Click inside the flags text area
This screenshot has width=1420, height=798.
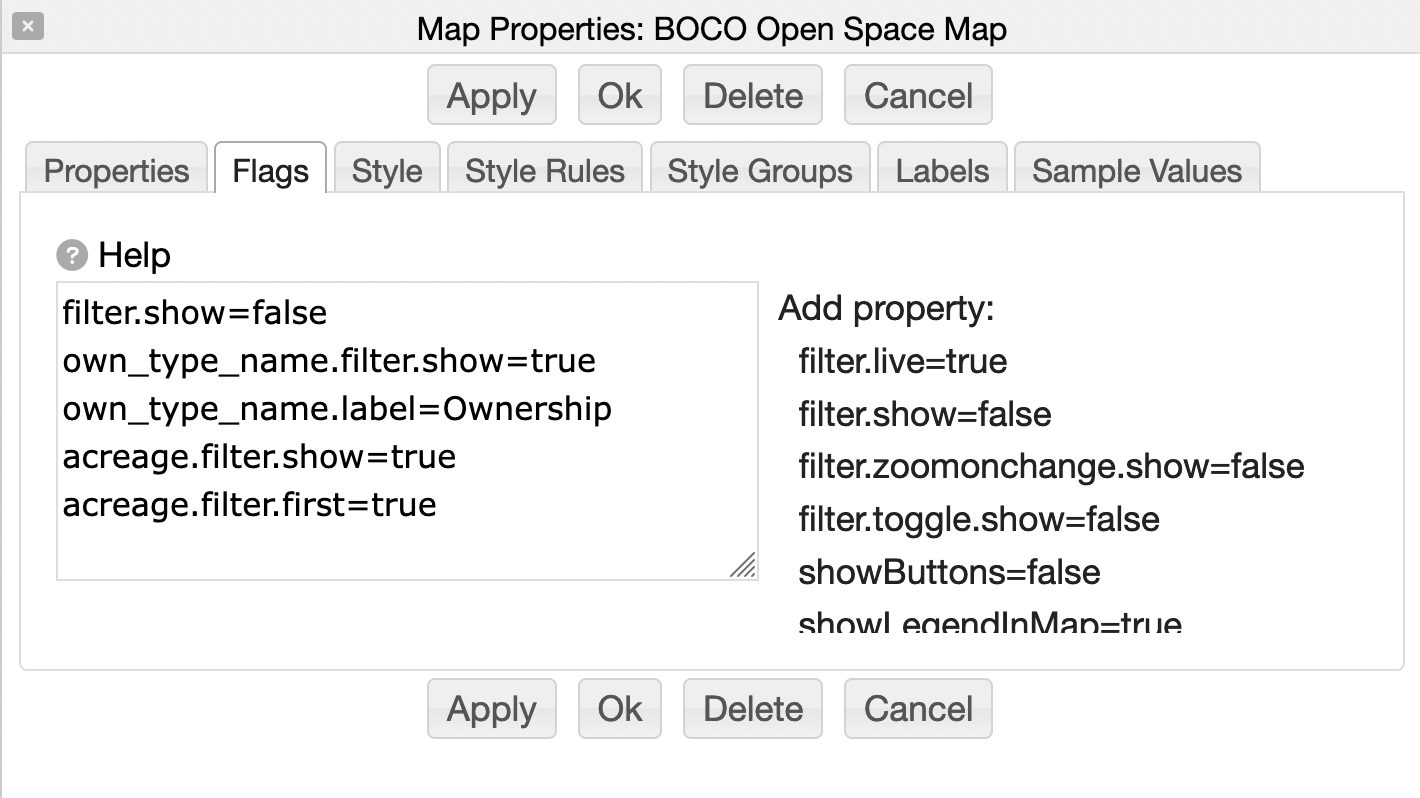pos(400,540)
